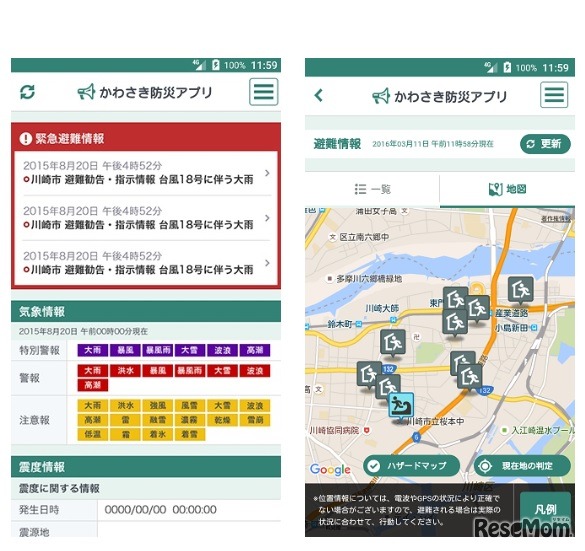
Task: Tap the megaphone logo in the left header
Action: point(87,92)
